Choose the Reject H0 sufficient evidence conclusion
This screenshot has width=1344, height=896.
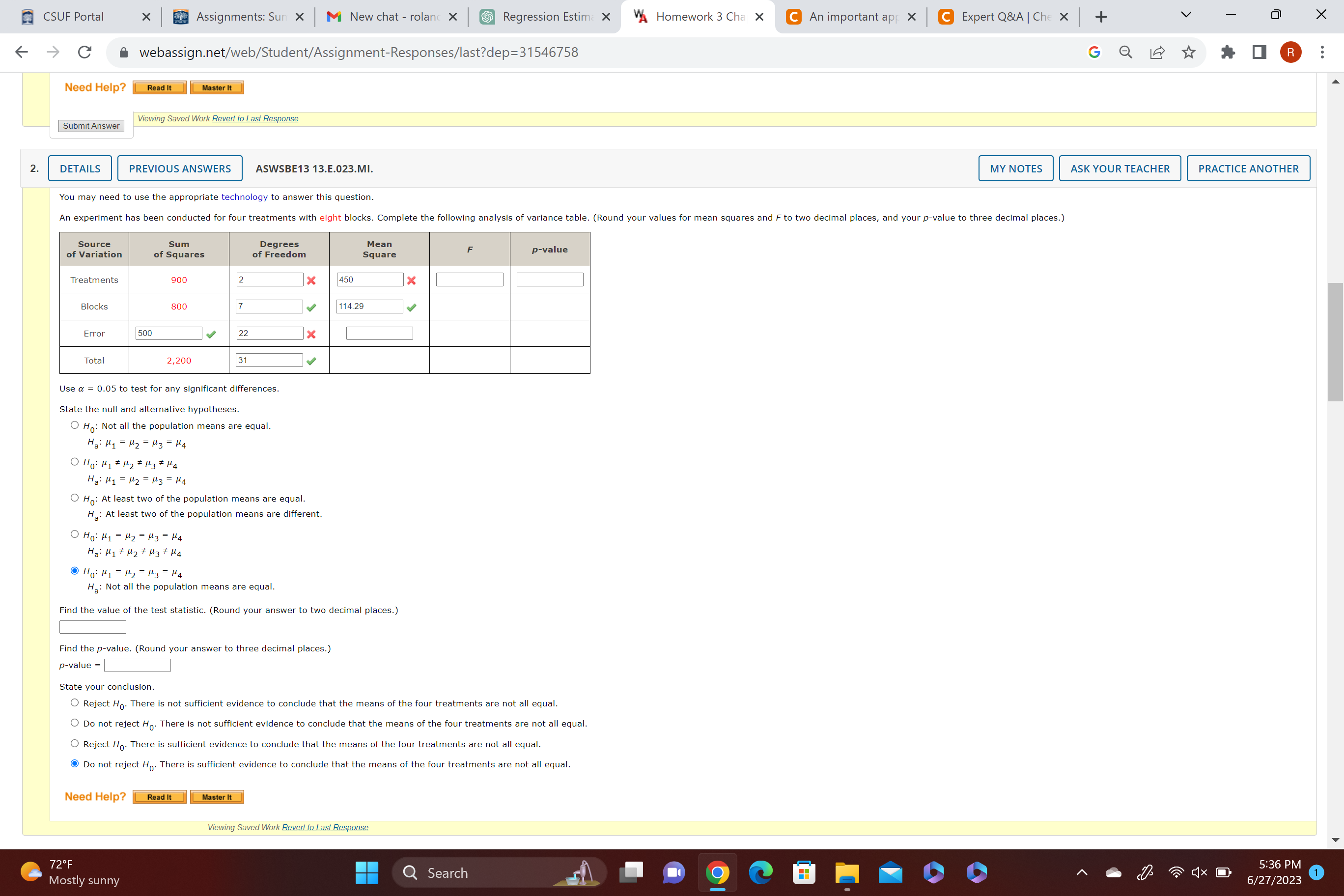click(74, 743)
